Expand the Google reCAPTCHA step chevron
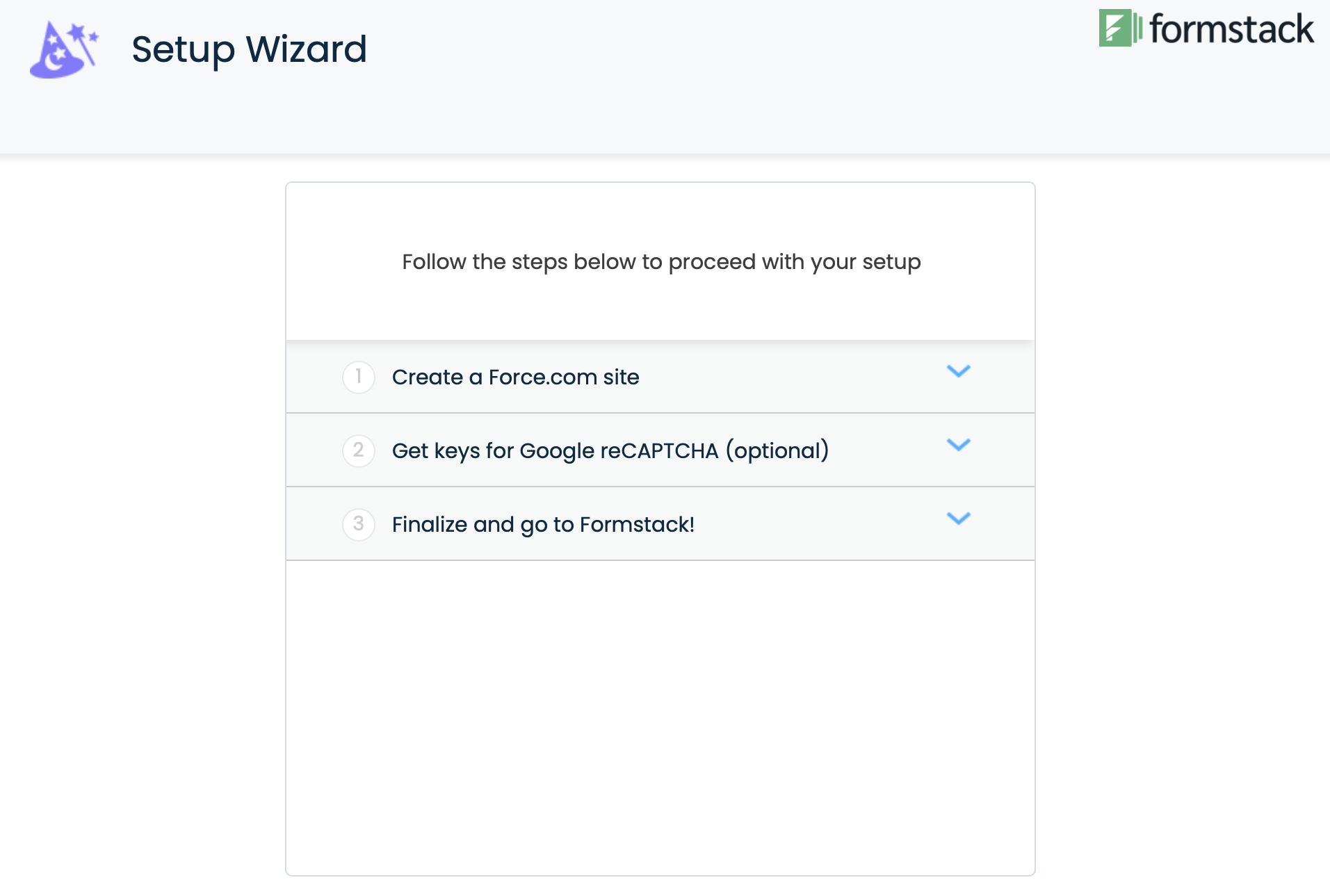Image resolution: width=1330 pixels, height=896 pixels. click(x=958, y=445)
